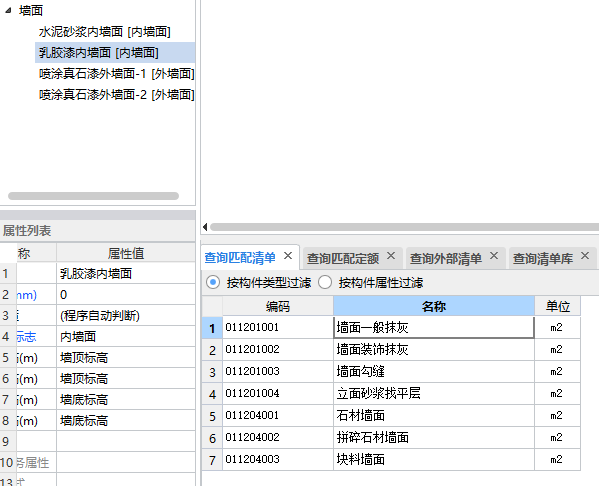Select 水泥砂浆内墙面 [内墙面] in tree
This screenshot has width=599, height=486.
tap(104, 32)
